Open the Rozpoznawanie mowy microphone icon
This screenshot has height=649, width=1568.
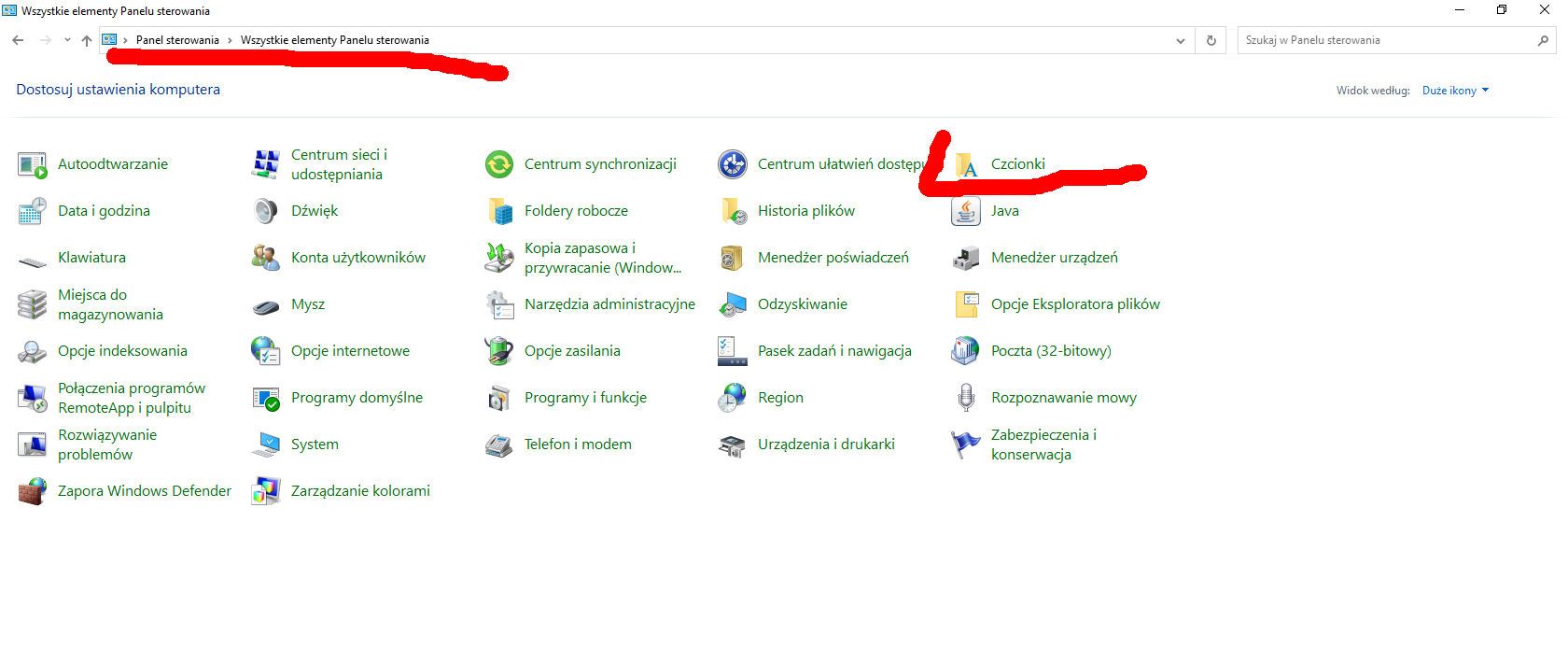(965, 398)
